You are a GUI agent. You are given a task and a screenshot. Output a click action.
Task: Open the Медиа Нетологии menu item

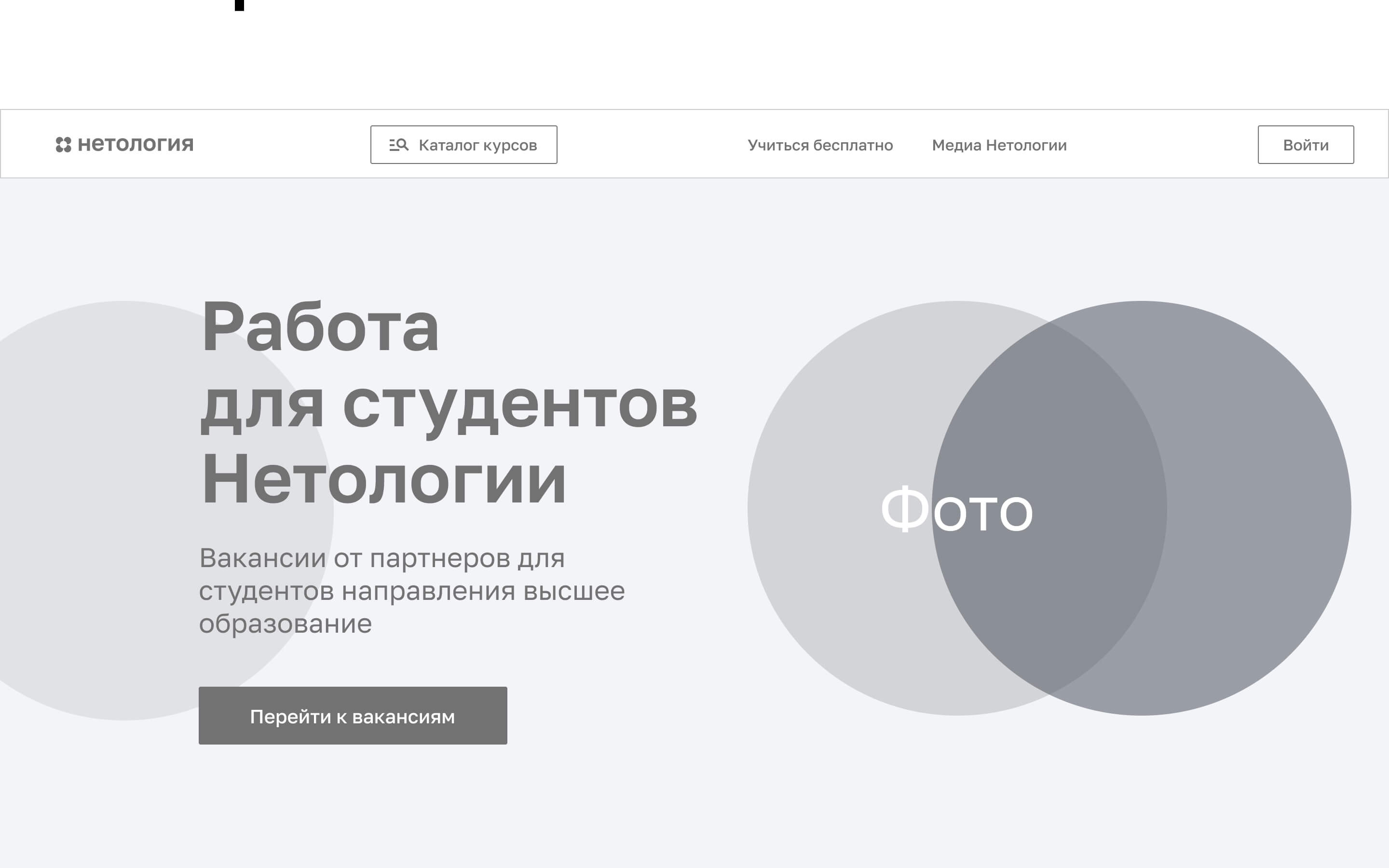point(999,145)
